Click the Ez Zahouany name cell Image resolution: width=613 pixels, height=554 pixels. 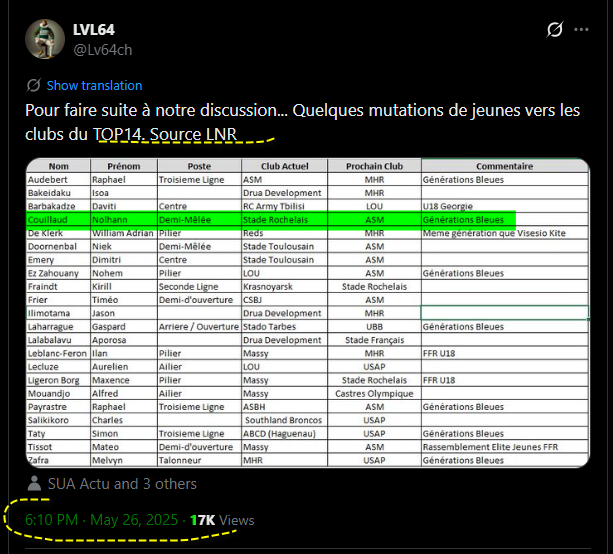(x=59, y=273)
